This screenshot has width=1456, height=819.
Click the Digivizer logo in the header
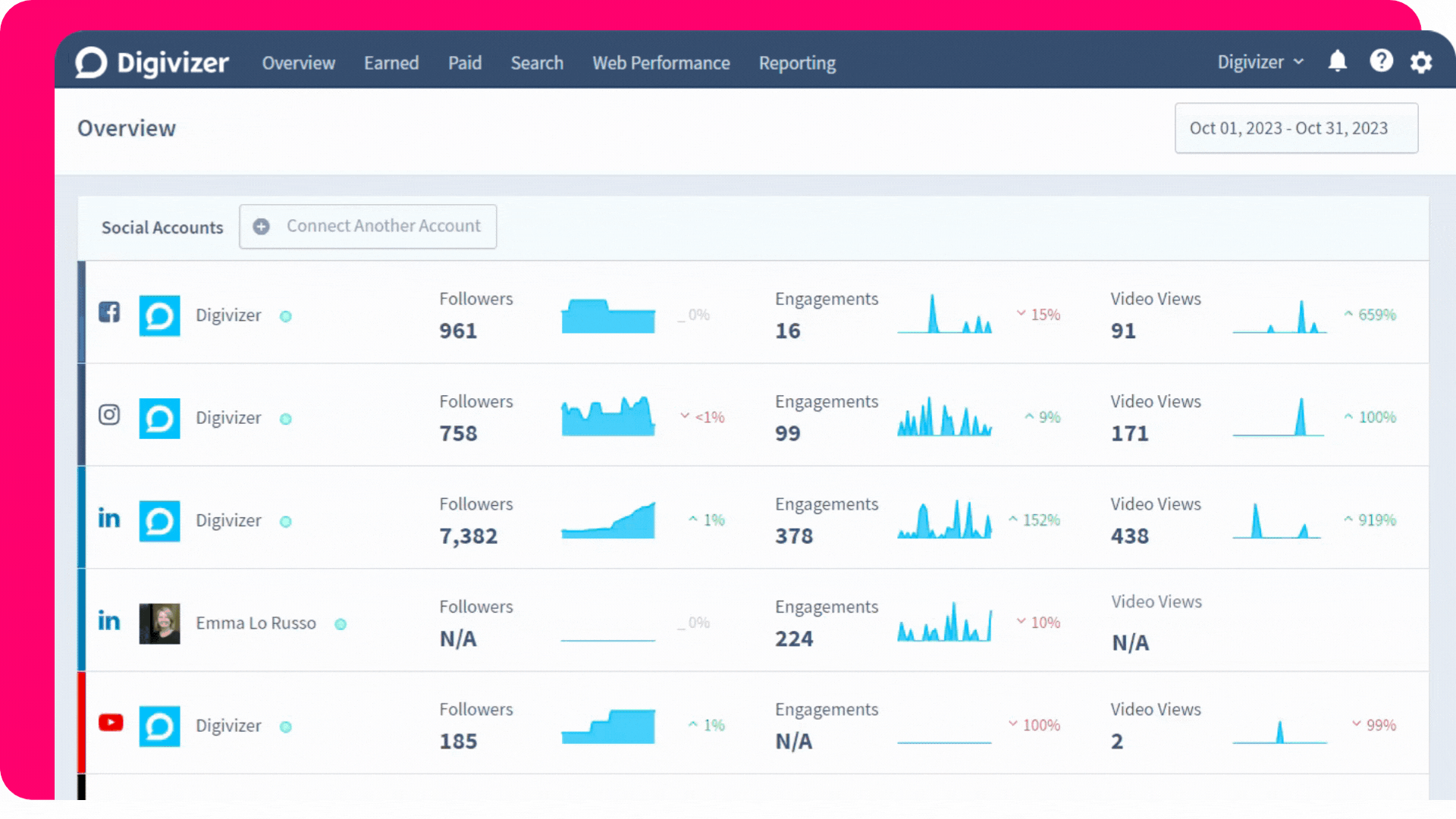click(152, 63)
